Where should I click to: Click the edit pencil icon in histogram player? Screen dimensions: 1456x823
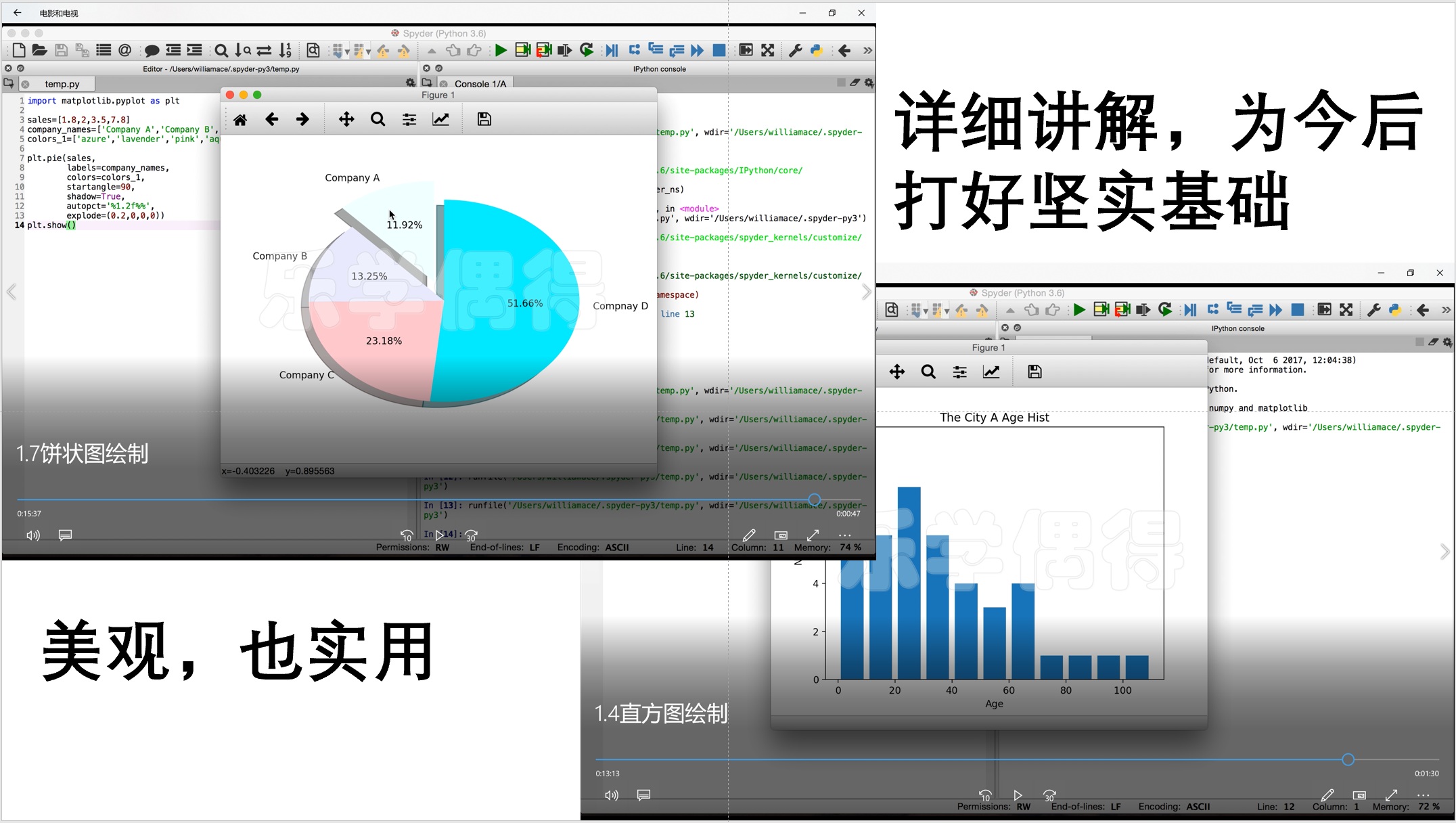click(1327, 795)
